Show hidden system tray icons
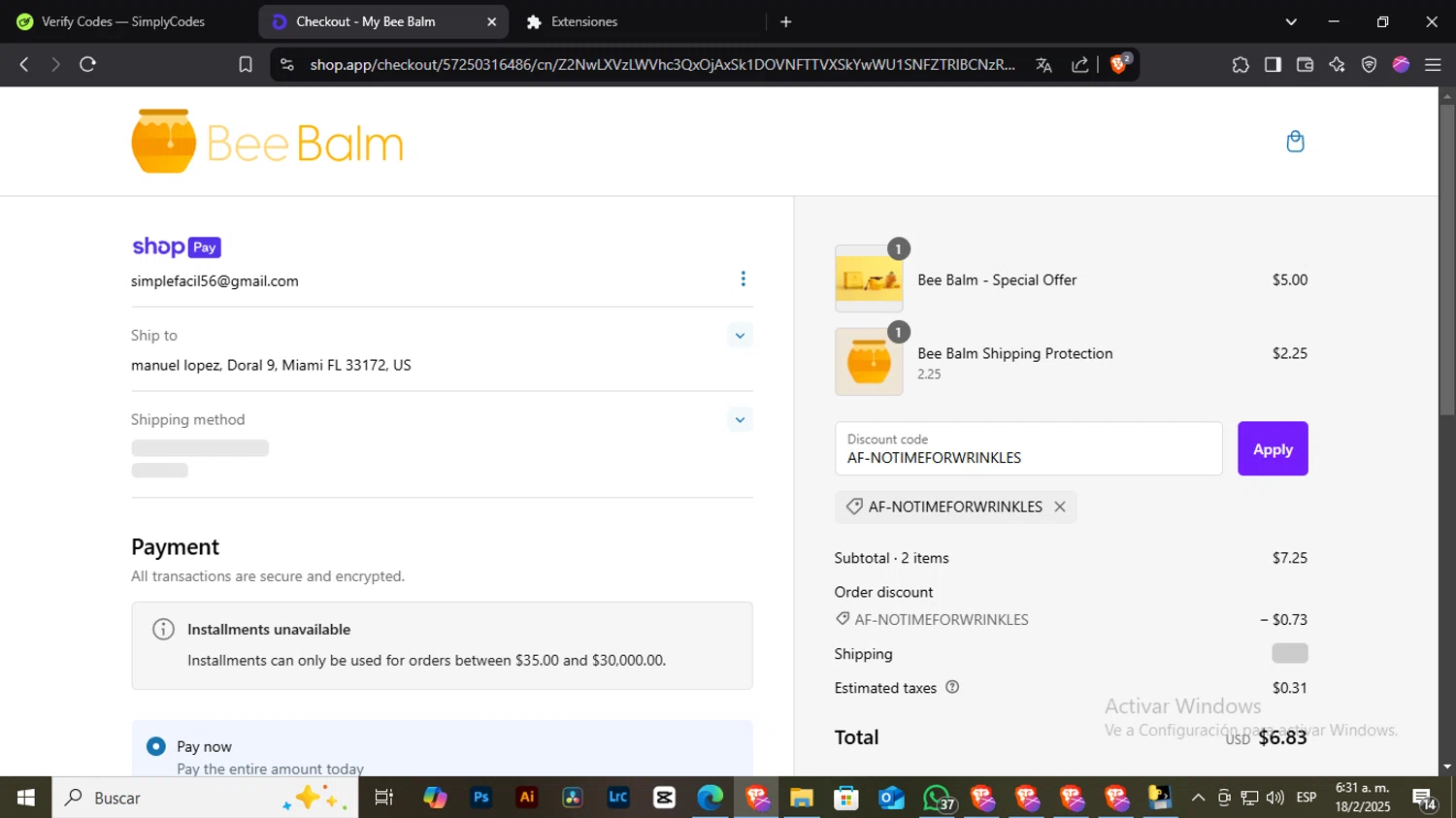Screen dimensions: 1456x818 coord(1198,798)
